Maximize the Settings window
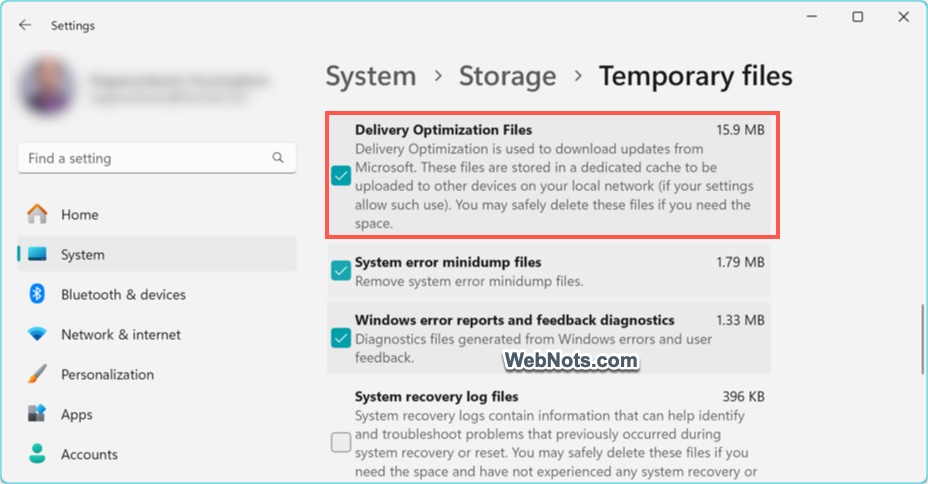928x484 pixels. coord(857,18)
